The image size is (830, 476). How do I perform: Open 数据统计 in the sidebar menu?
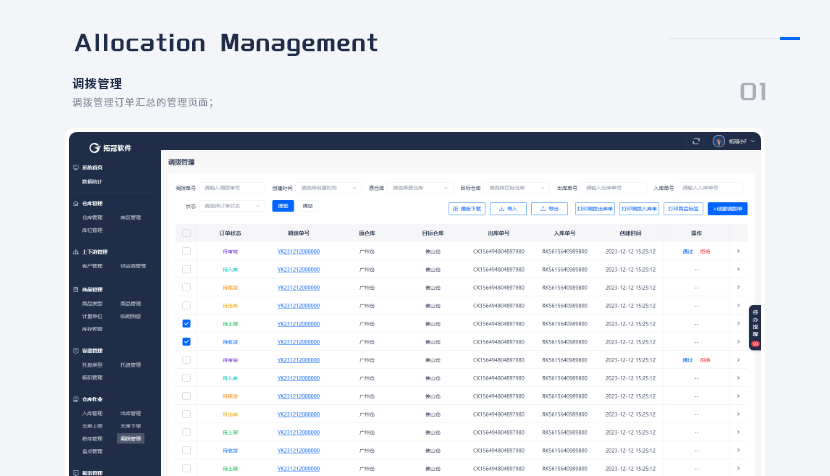[92, 181]
